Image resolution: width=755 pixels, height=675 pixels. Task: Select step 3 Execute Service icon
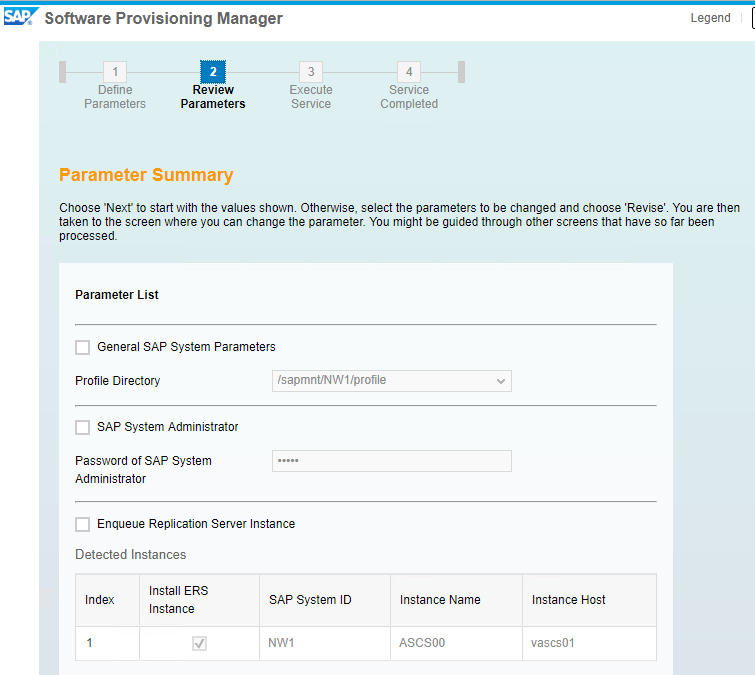(311, 72)
